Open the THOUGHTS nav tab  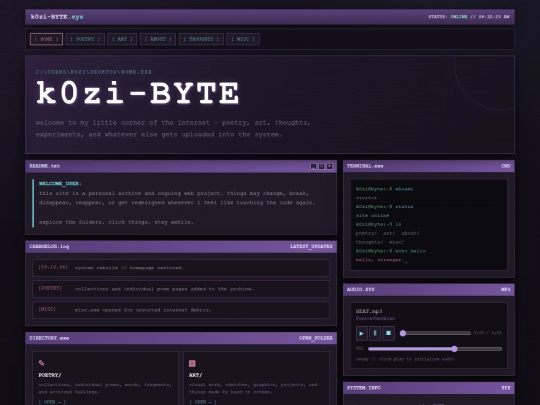pos(201,39)
